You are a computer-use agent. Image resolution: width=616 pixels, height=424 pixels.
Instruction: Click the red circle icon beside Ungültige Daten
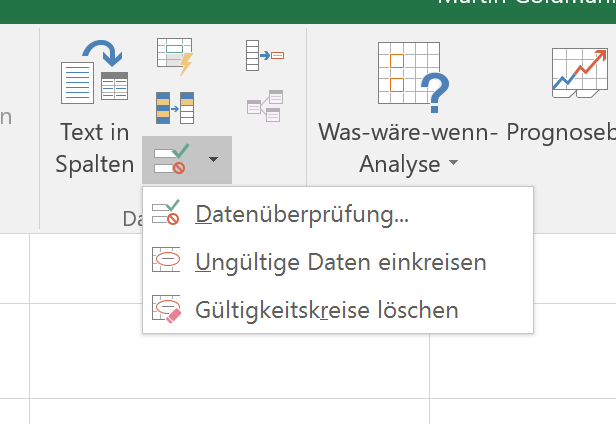[166, 262]
